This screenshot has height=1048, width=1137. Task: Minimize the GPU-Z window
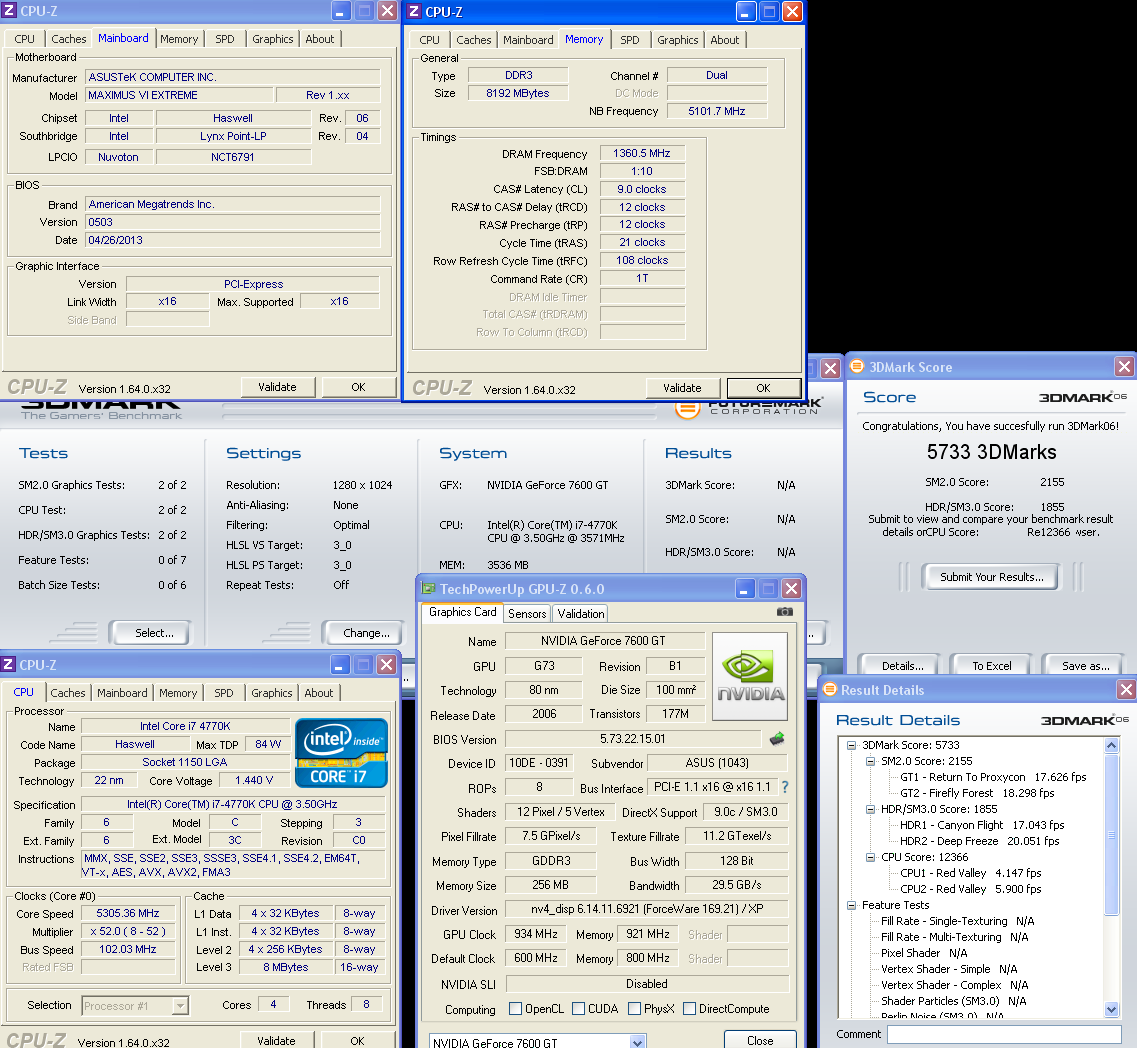pyautogui.click(x=745, y=588)
